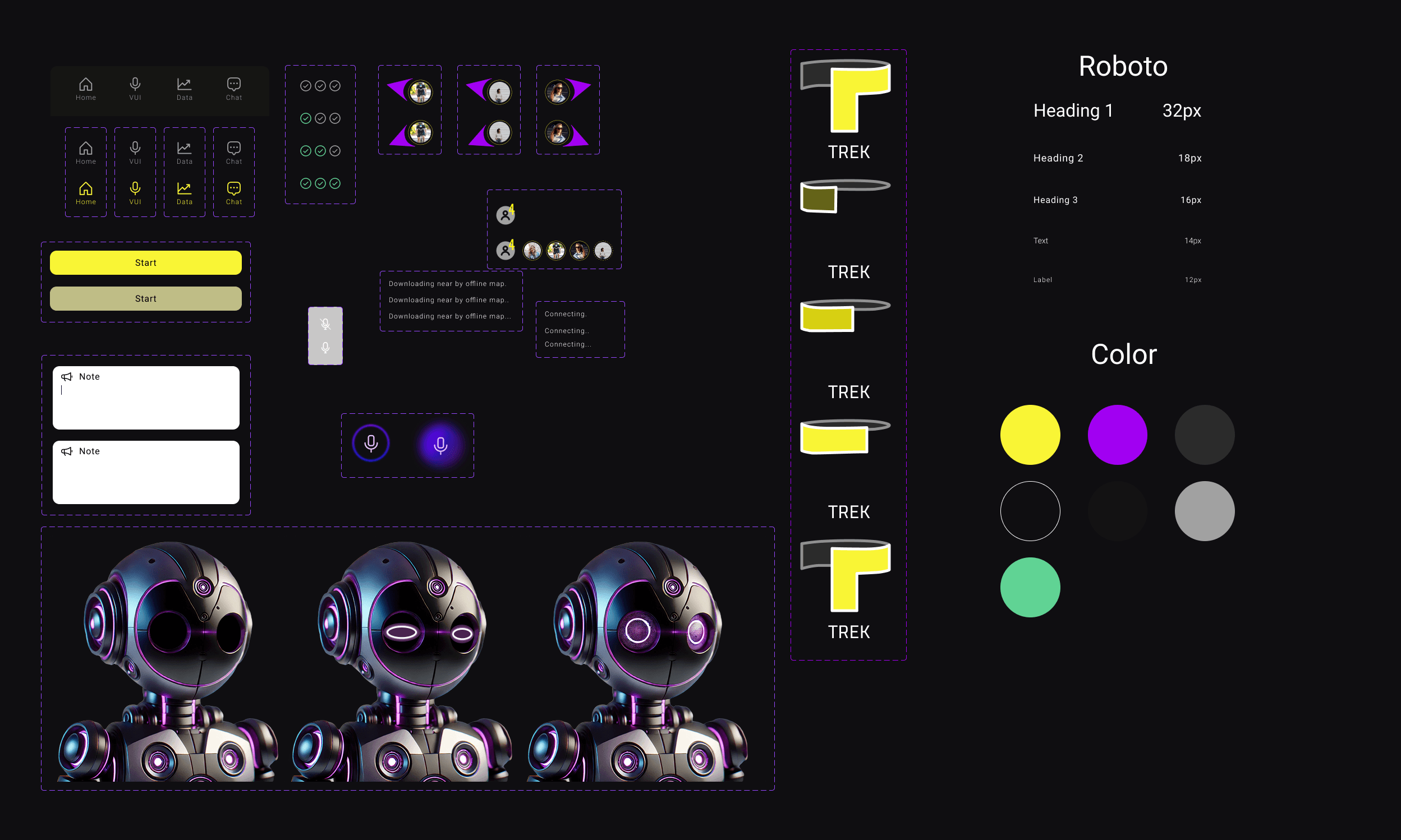The width and height of the screenshot is (1401, 840).
Task: Click the outlined purple ring microphone button
Action: coord(371,443)
